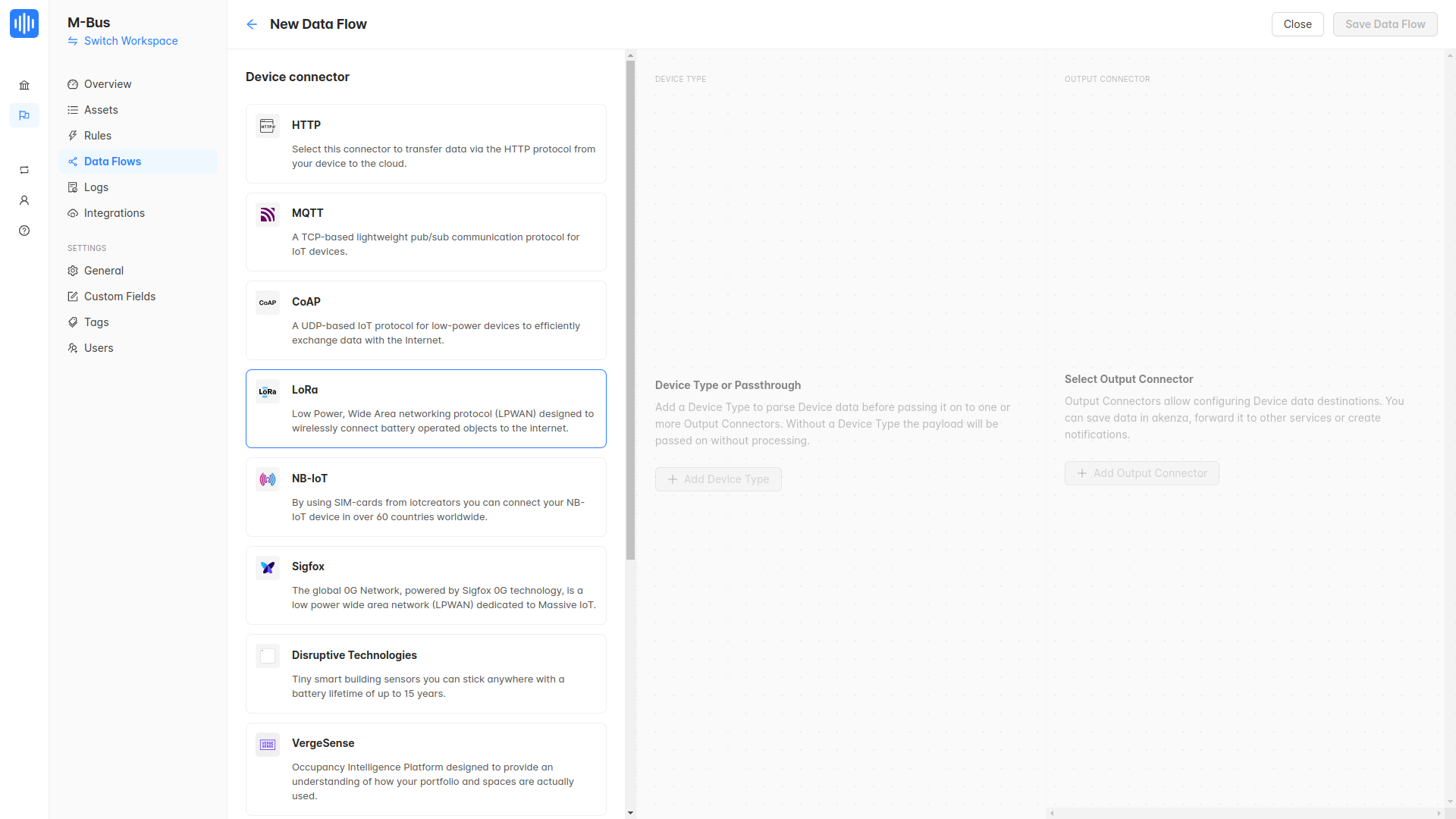Open the user profile icon in left rail

click(24, 200)
